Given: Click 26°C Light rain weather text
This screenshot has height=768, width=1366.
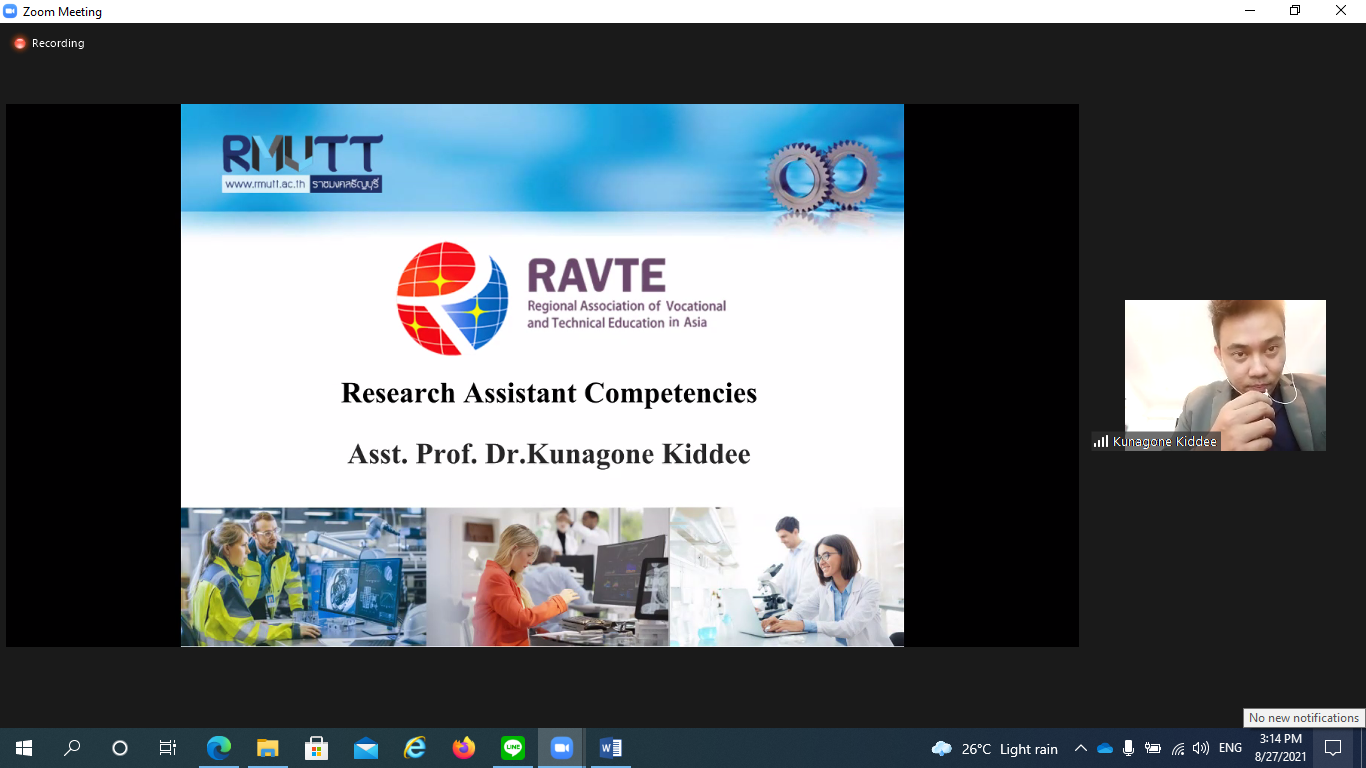Looking at the screenshot, I should [1010, 749].
